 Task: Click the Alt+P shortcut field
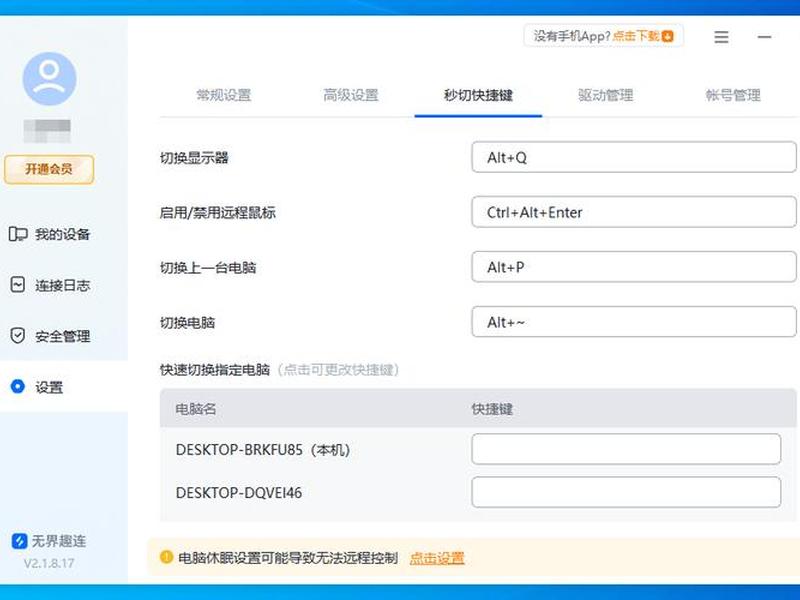pos(634,267)
